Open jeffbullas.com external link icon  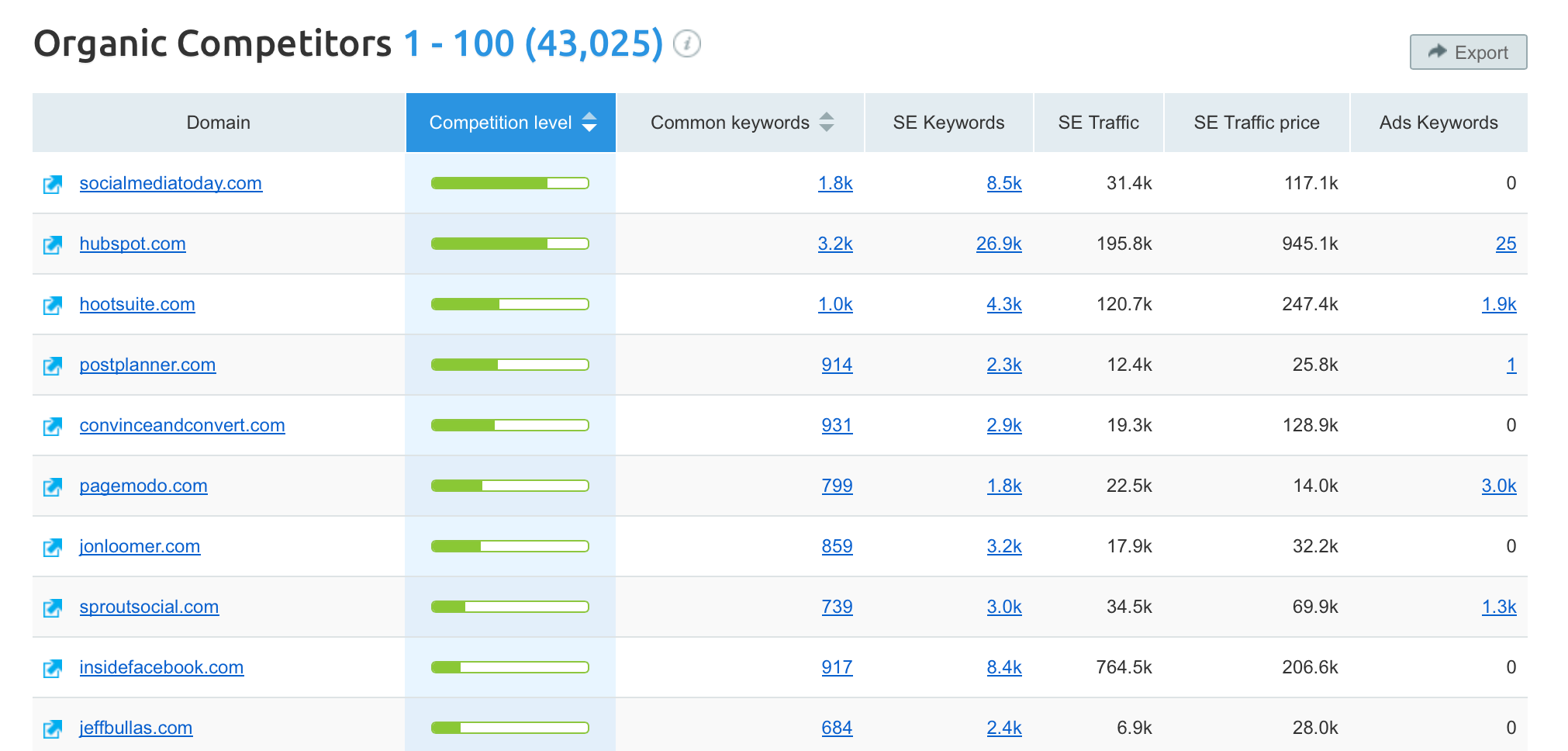(53, 729)
